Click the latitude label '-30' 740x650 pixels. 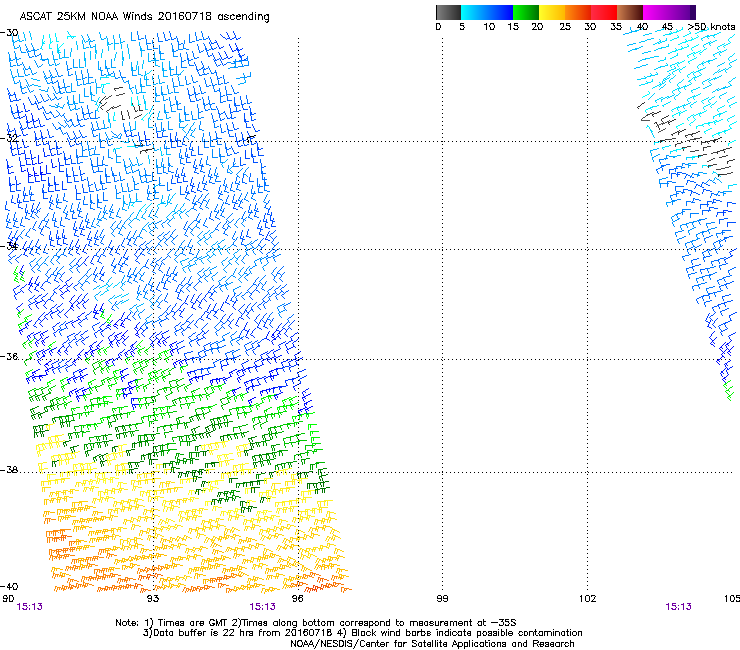pyautogui.click(x=9, y=33)
